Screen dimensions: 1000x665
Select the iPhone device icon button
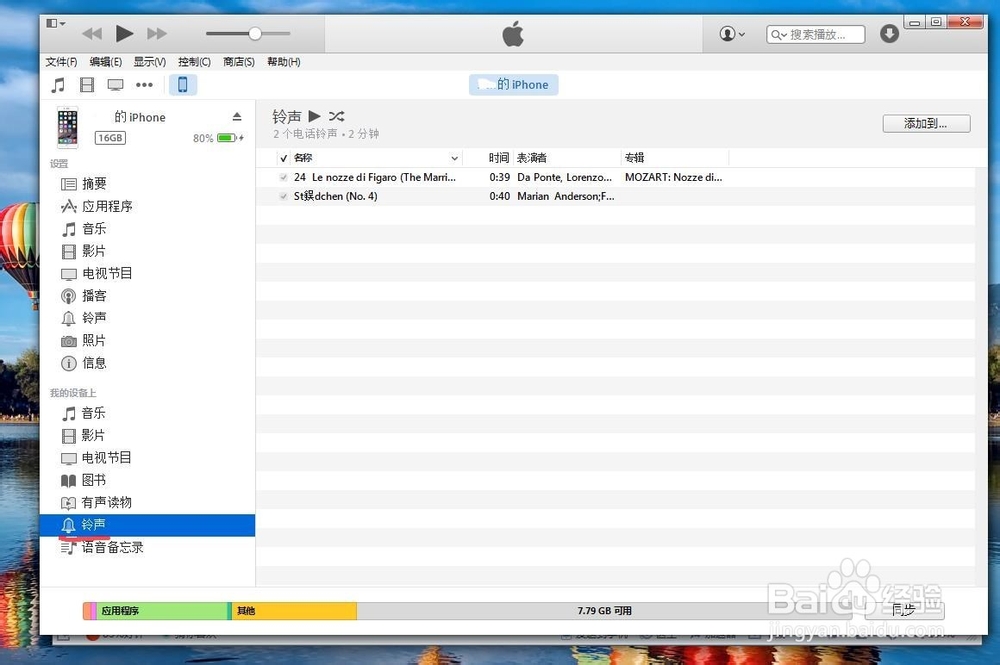point(183,85)
